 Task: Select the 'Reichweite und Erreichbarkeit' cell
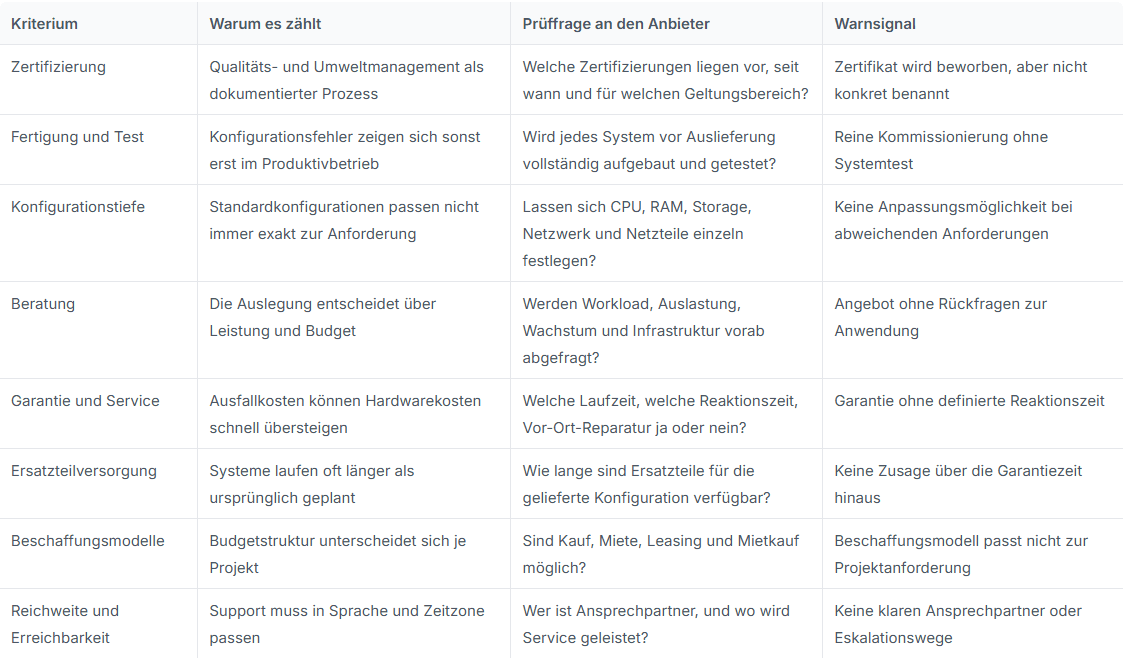64,624
